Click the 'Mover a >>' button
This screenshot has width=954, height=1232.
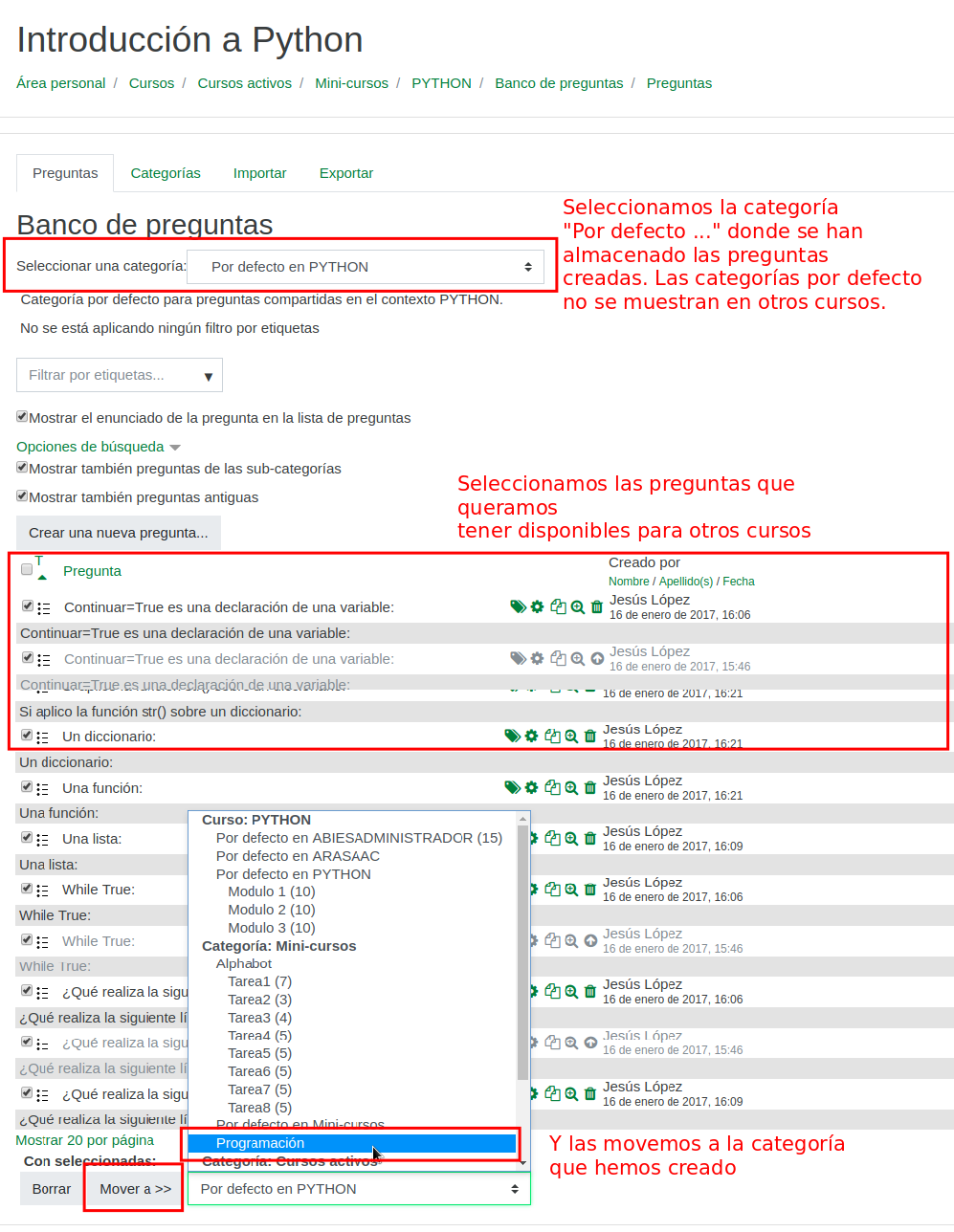(x=136, y=1189)
